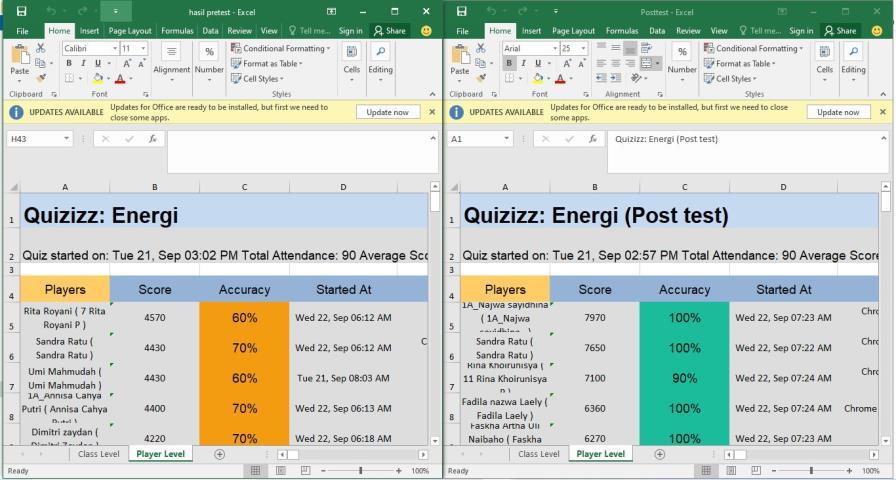Image resolution: width=896 pixels, height=480 pixels.
Task: Use Format Painter in the Posttest window
Action: click(x=481, y=78)
